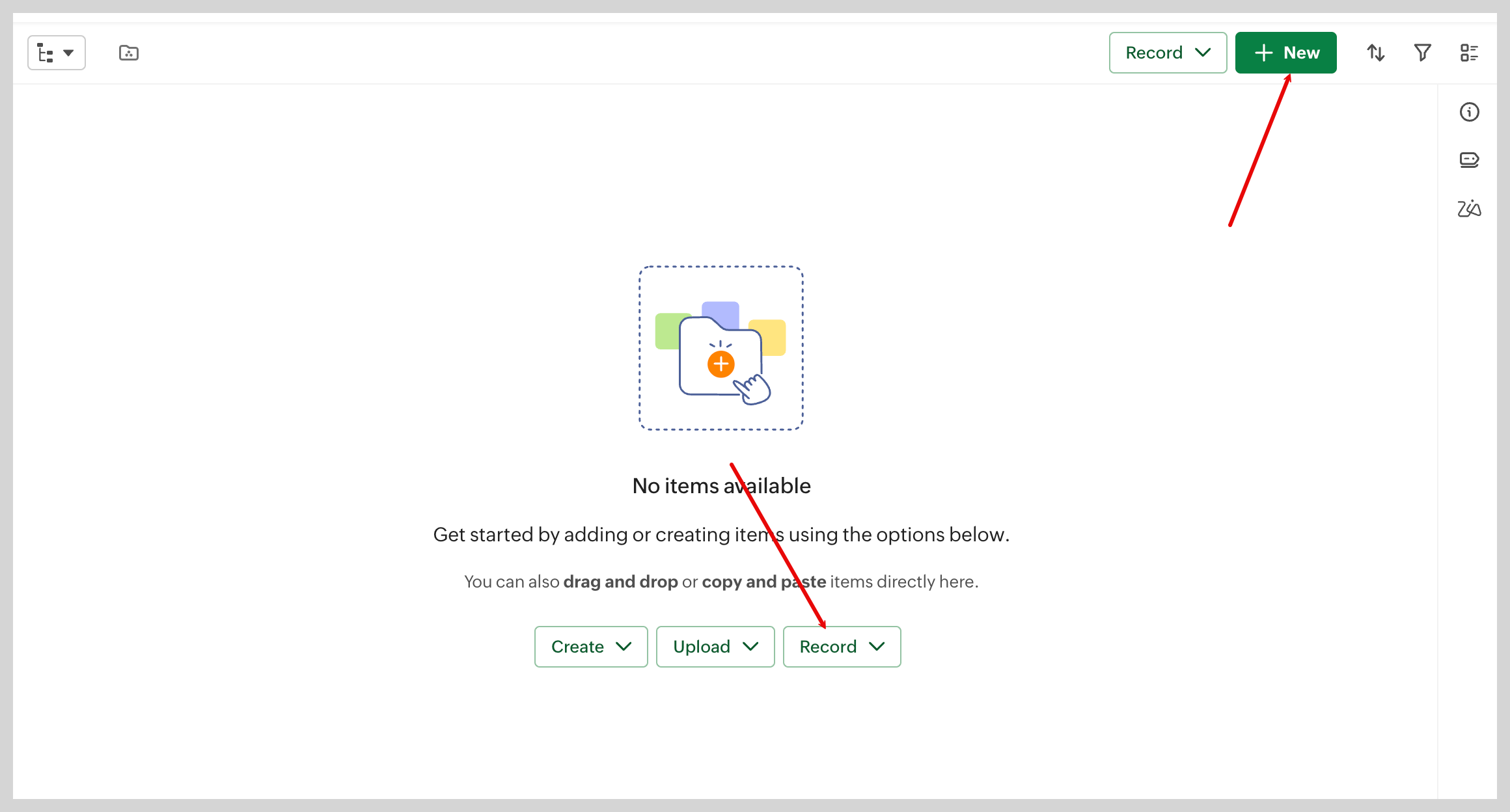The image size is (1510, 812).
Task: Open the sort order arrows icon
Action: 1375,53
